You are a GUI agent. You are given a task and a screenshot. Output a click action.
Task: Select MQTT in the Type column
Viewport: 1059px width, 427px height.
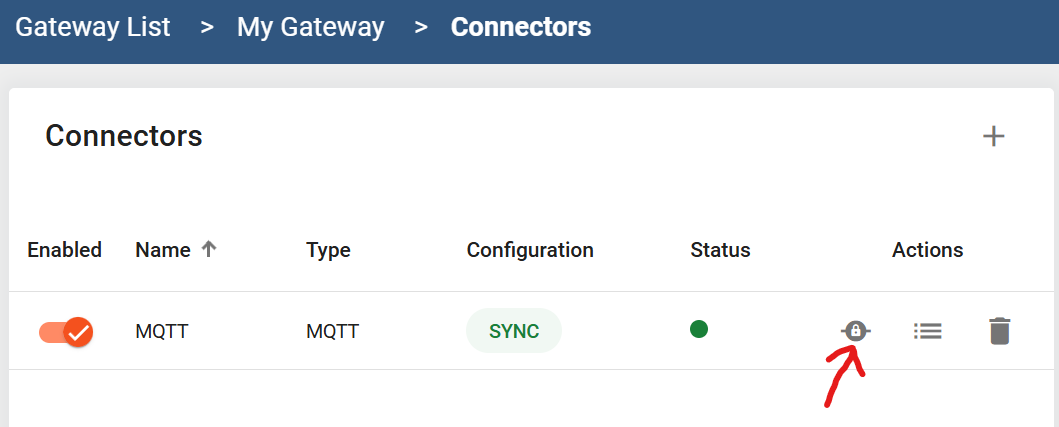[x=332, y=332]
